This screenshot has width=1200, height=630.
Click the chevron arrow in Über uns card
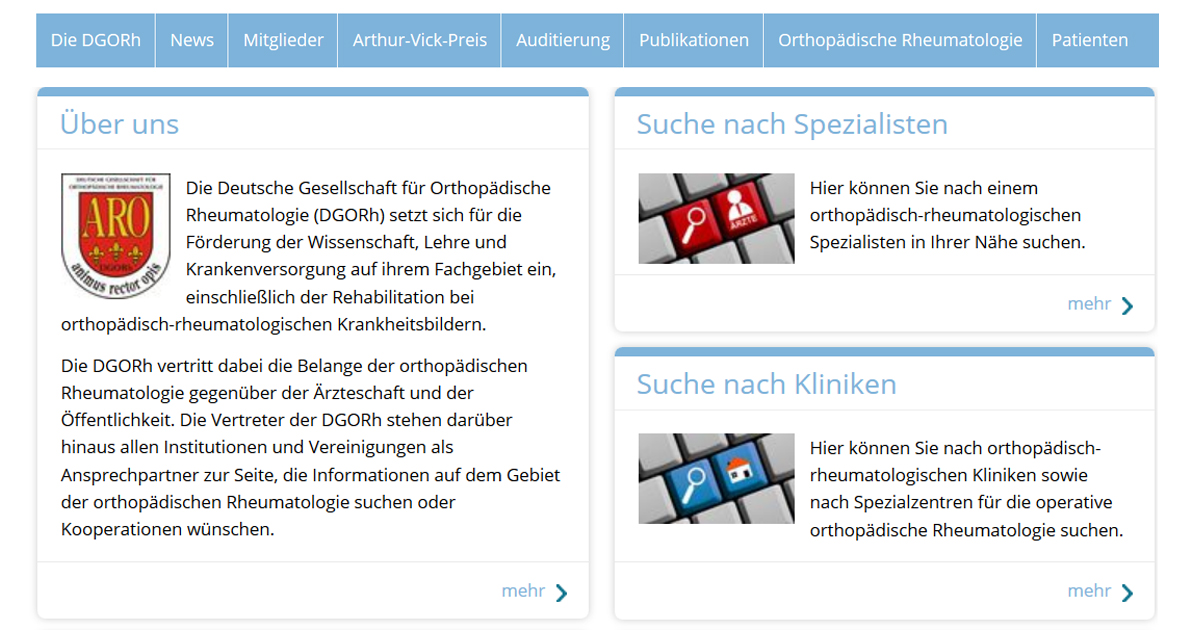point(561,592)
